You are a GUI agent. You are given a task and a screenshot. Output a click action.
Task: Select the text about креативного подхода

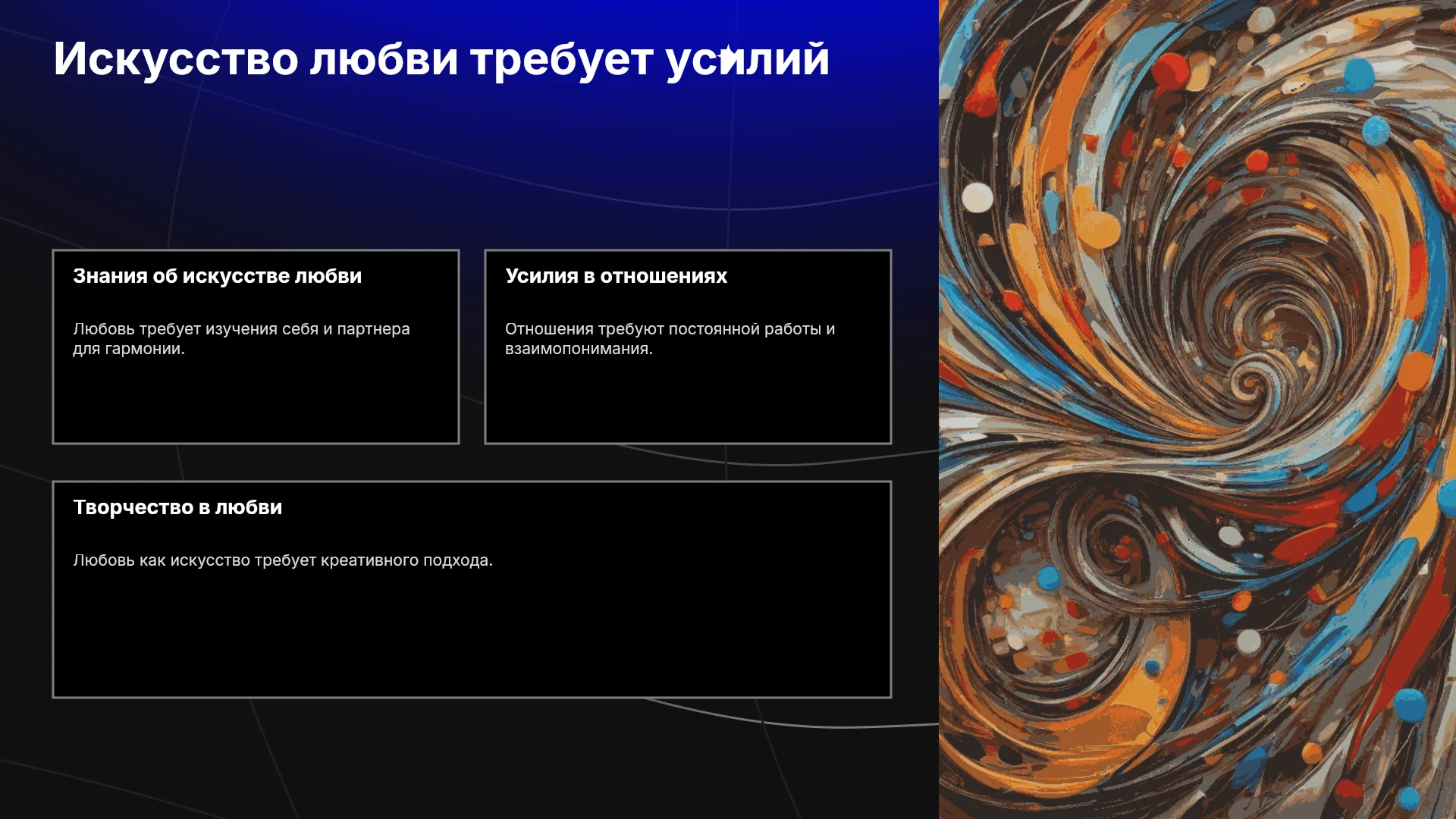pos(283,560)
